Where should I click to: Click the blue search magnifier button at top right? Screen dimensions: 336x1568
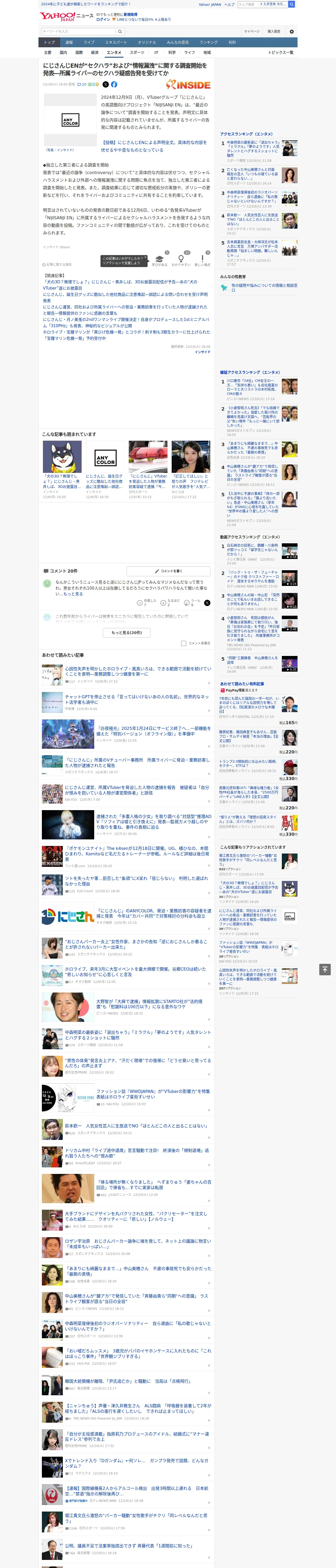pyautogui.click(x=292, y=4)
